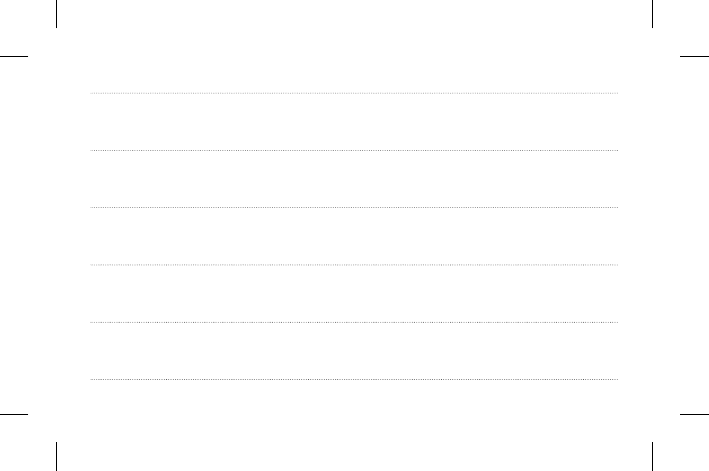Click the top-left vertical crop mark

58,13
